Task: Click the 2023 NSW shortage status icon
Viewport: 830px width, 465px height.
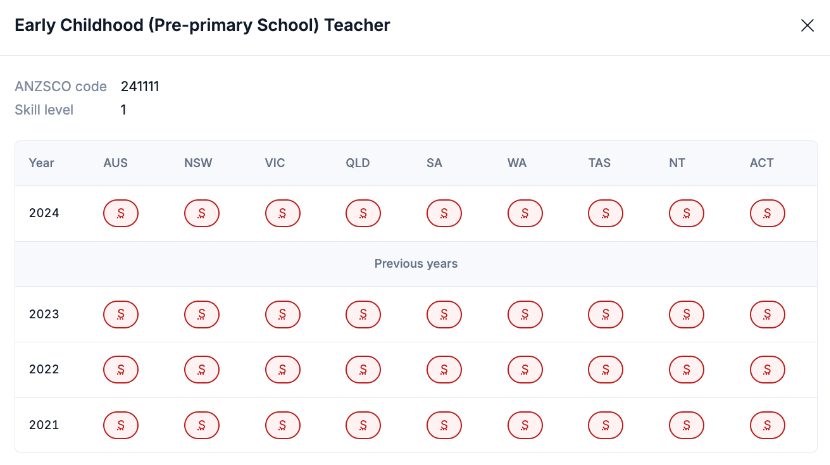Action: tap(202, 315)
